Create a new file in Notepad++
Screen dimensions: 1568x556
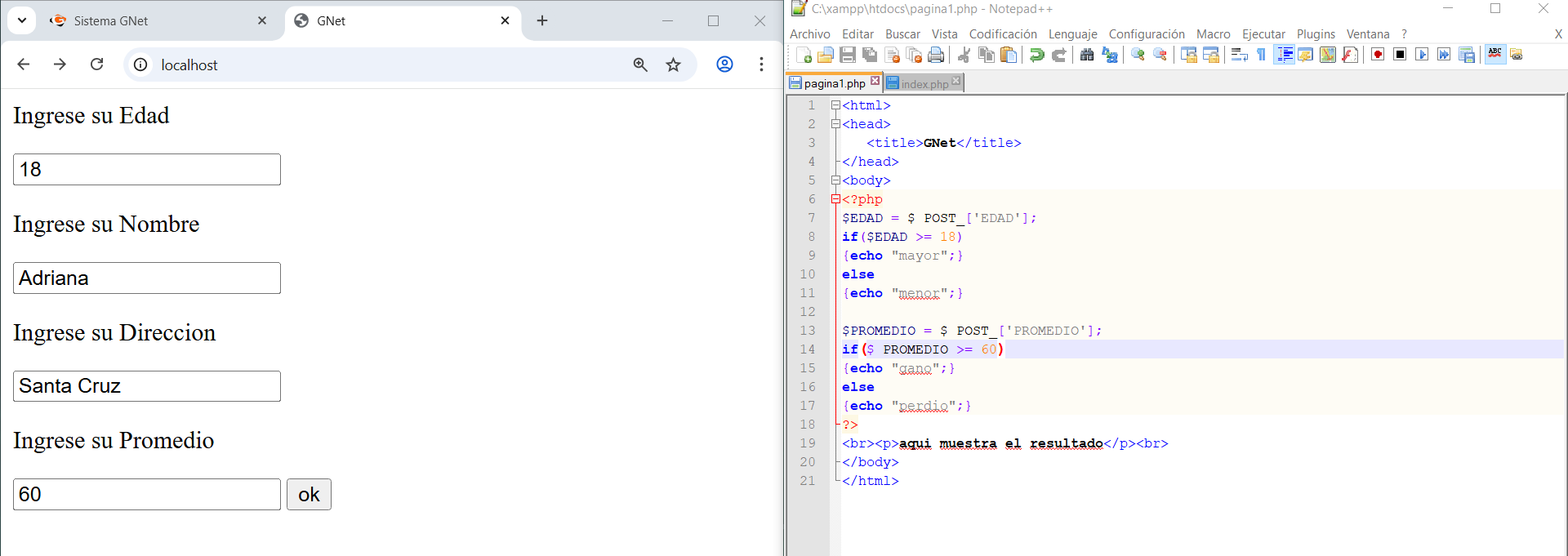click(804, 55)
